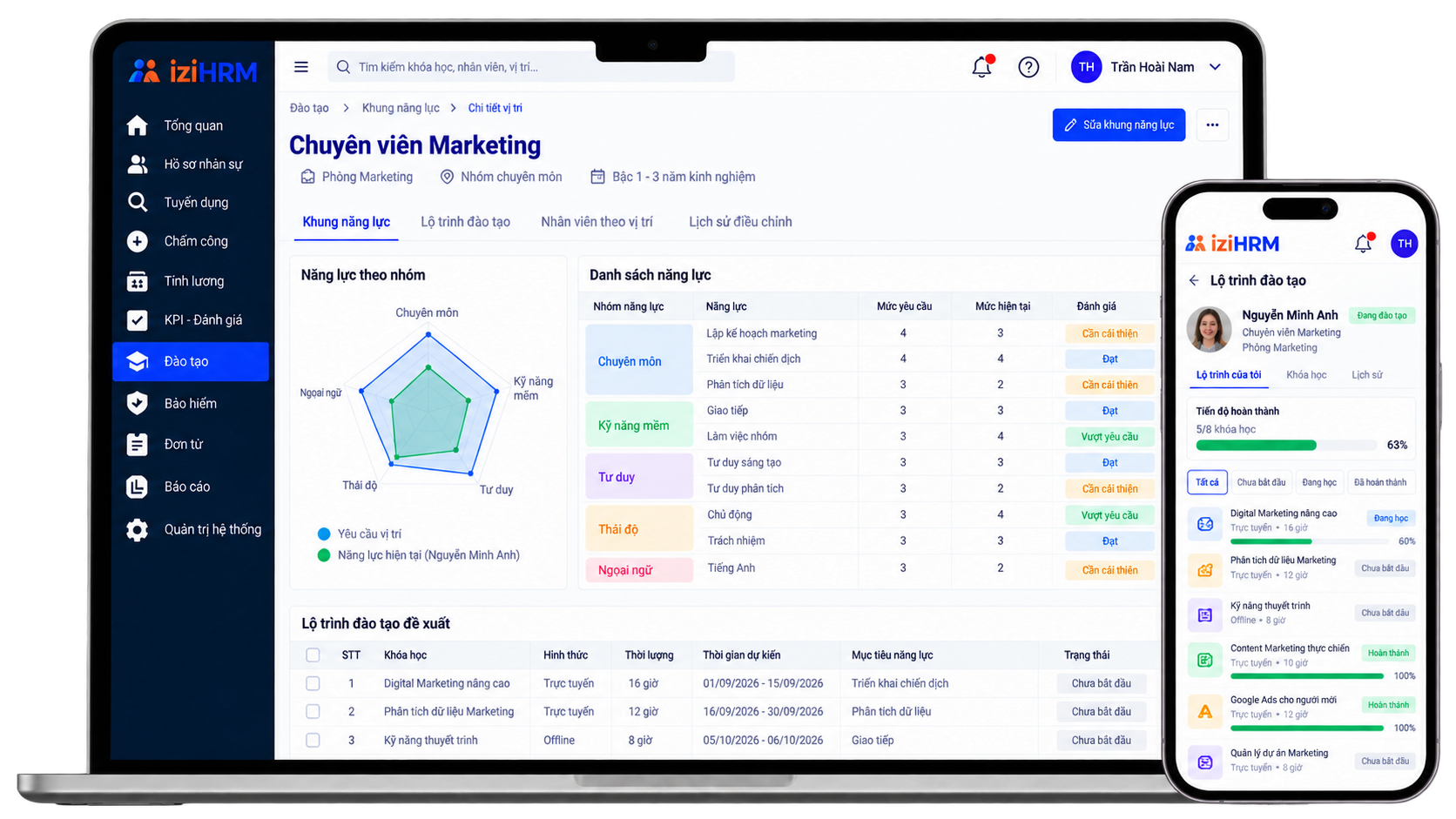Open the Lịch sử điều chỉnh tab
1456x819 pixels.
click(740, 222)
